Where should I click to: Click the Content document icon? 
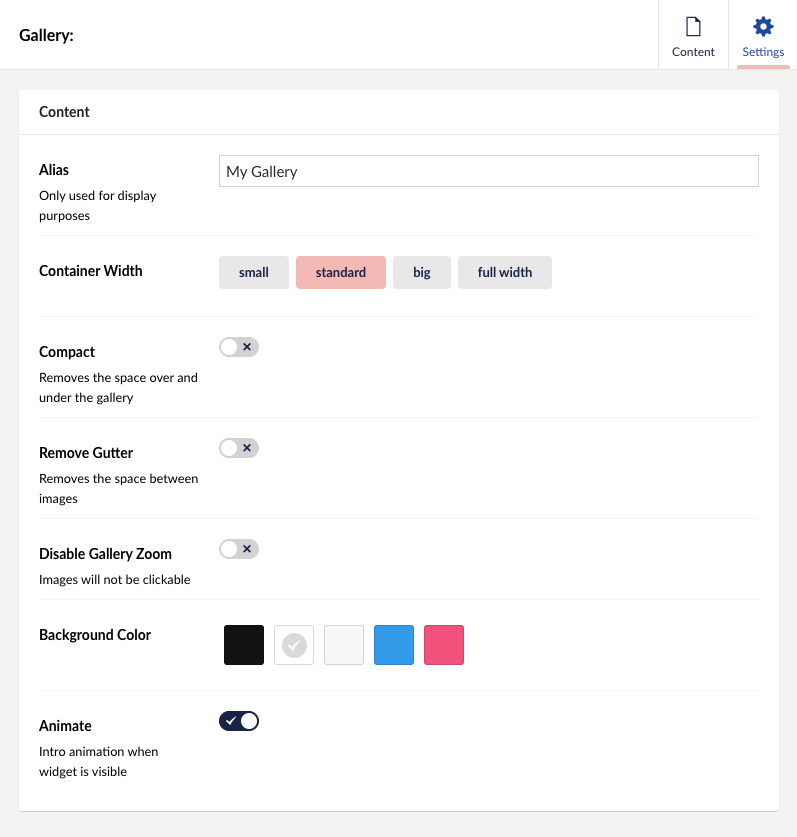(693, 27)
